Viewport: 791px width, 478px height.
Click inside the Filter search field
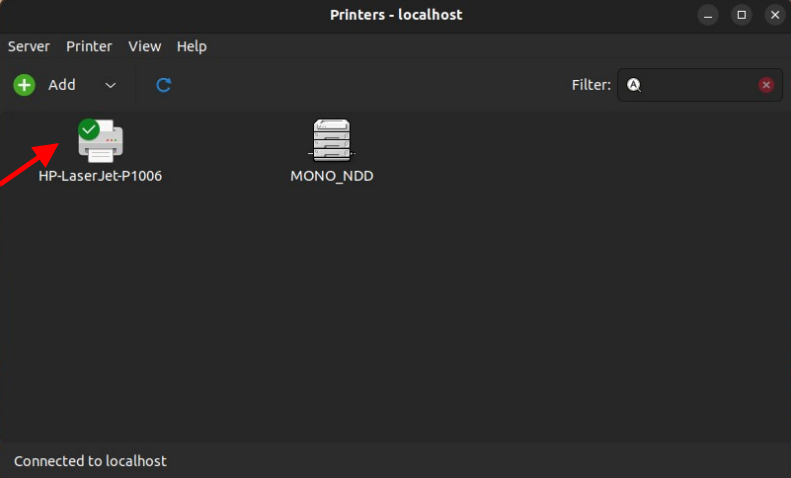pos(700,85)
